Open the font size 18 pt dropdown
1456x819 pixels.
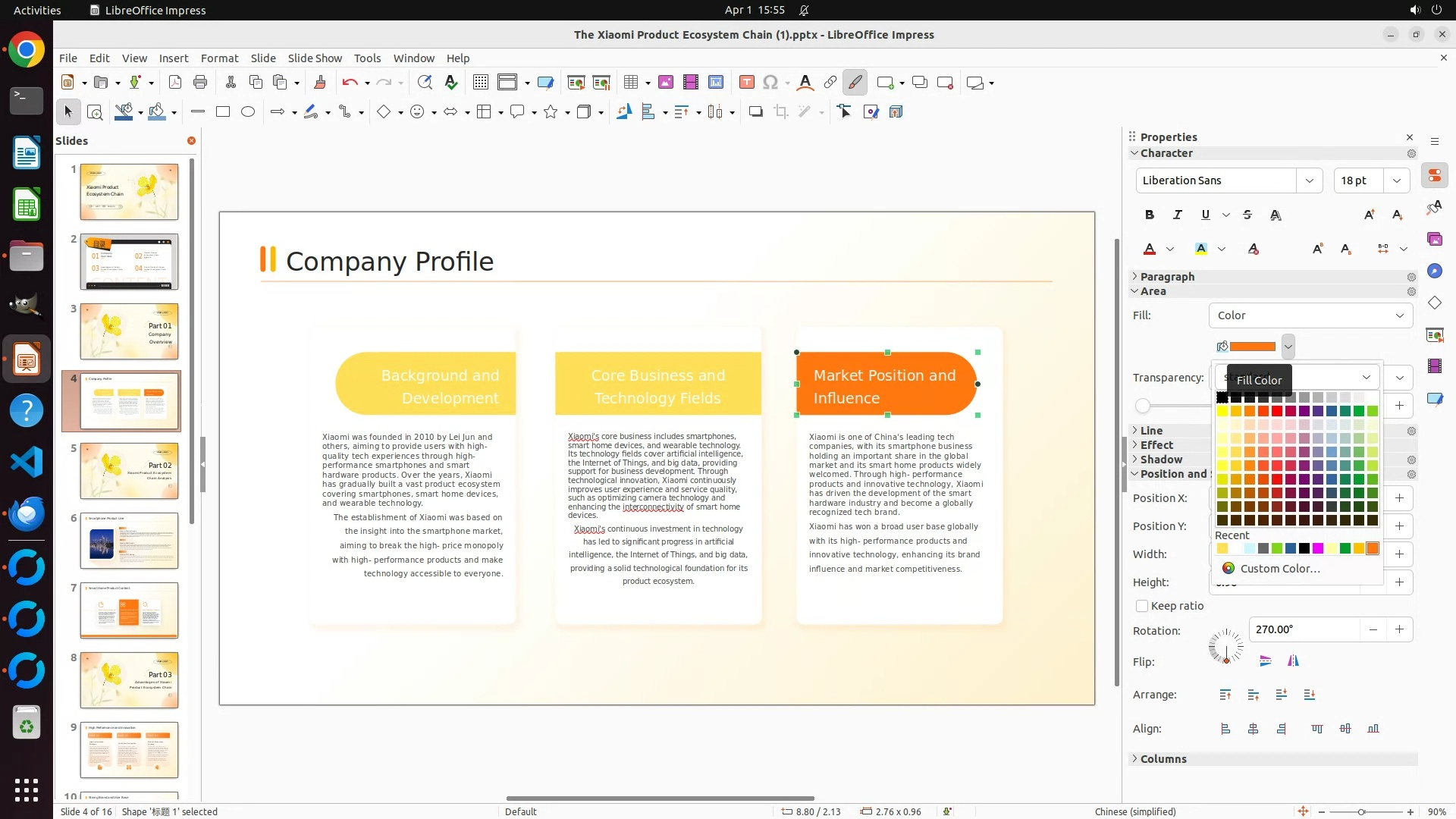[1396, 180]
